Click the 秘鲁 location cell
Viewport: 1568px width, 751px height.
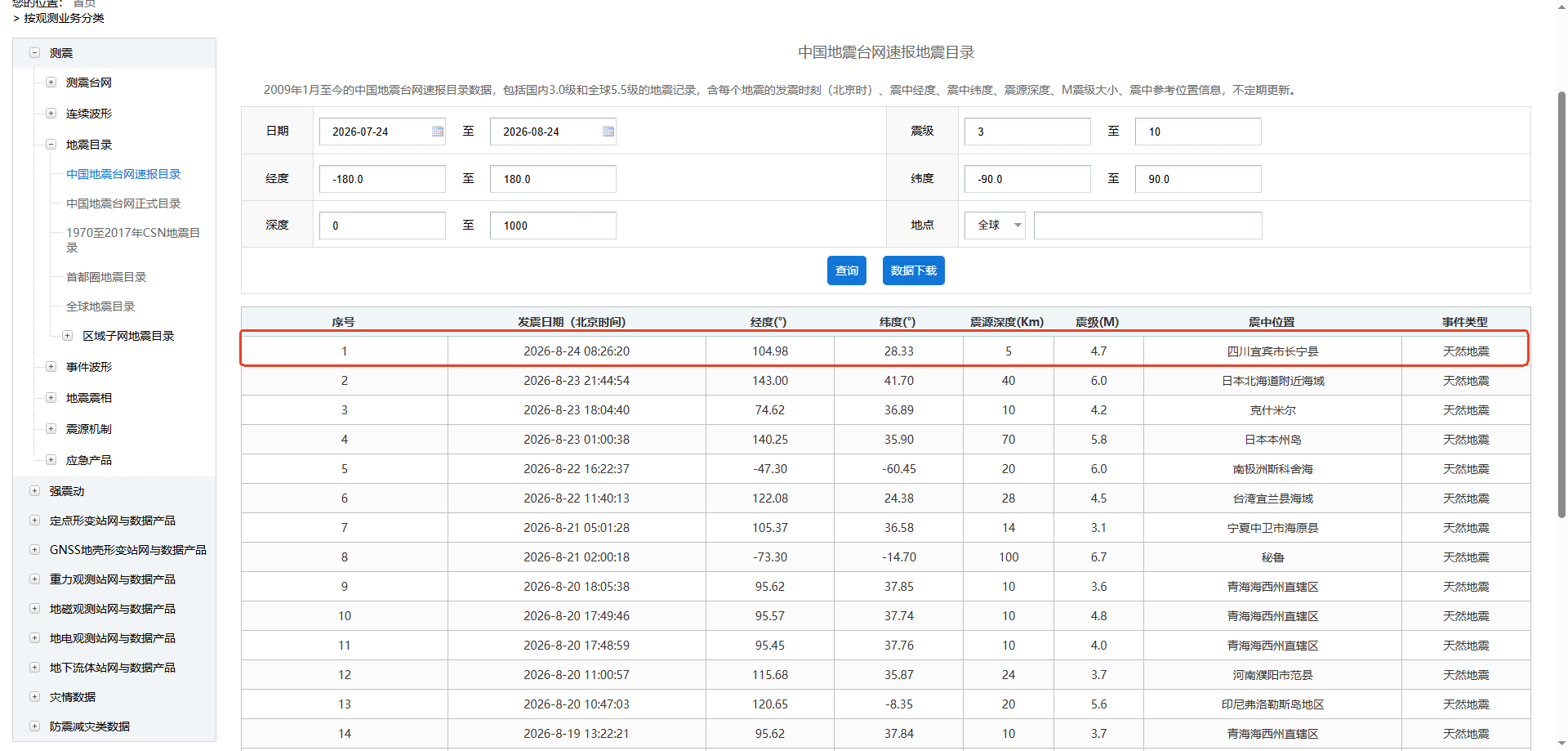(x=1273, y=557)
